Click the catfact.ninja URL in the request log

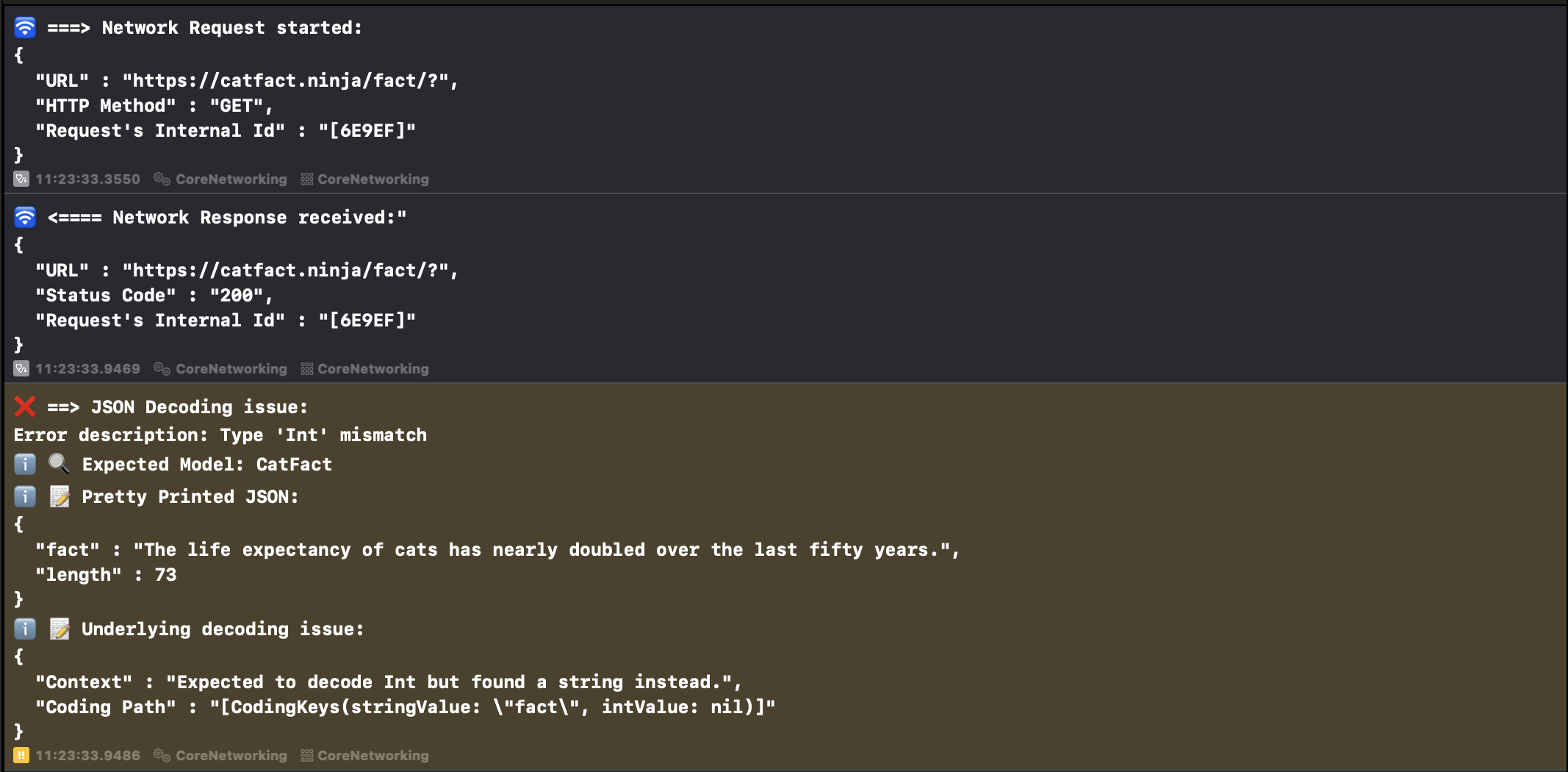click(285, 80)
